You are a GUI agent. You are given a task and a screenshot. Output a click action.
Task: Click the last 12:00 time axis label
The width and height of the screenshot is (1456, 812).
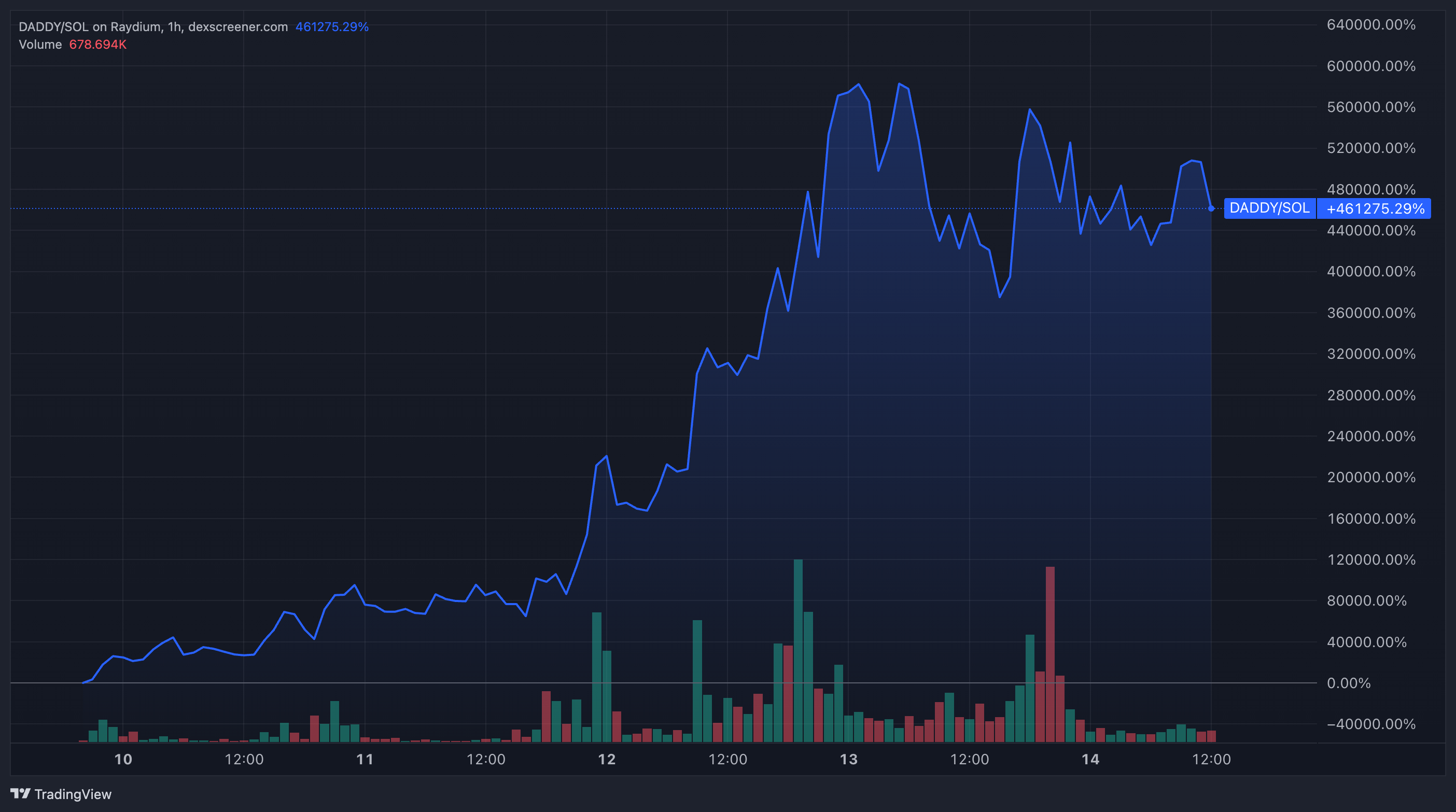tap(1211, 759)
